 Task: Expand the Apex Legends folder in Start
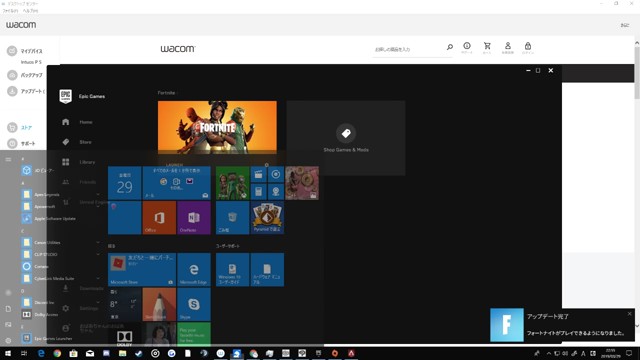tap(61, 194)
